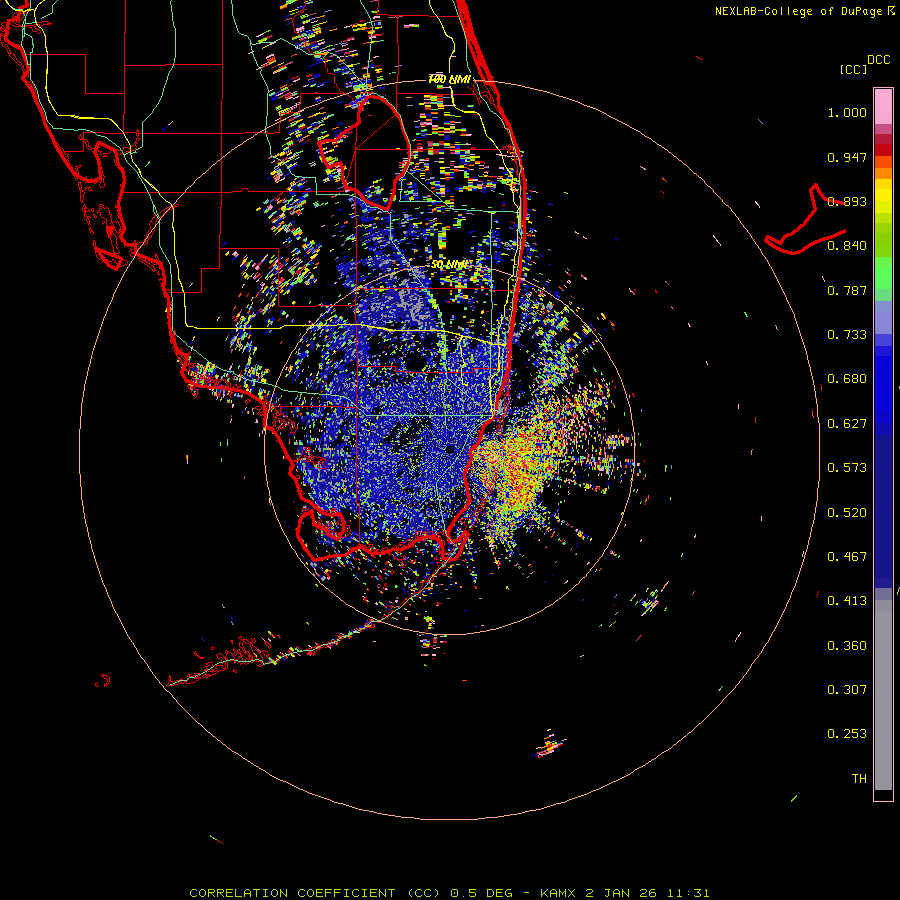Click the 0.787 scale value

tap(847, 290)
